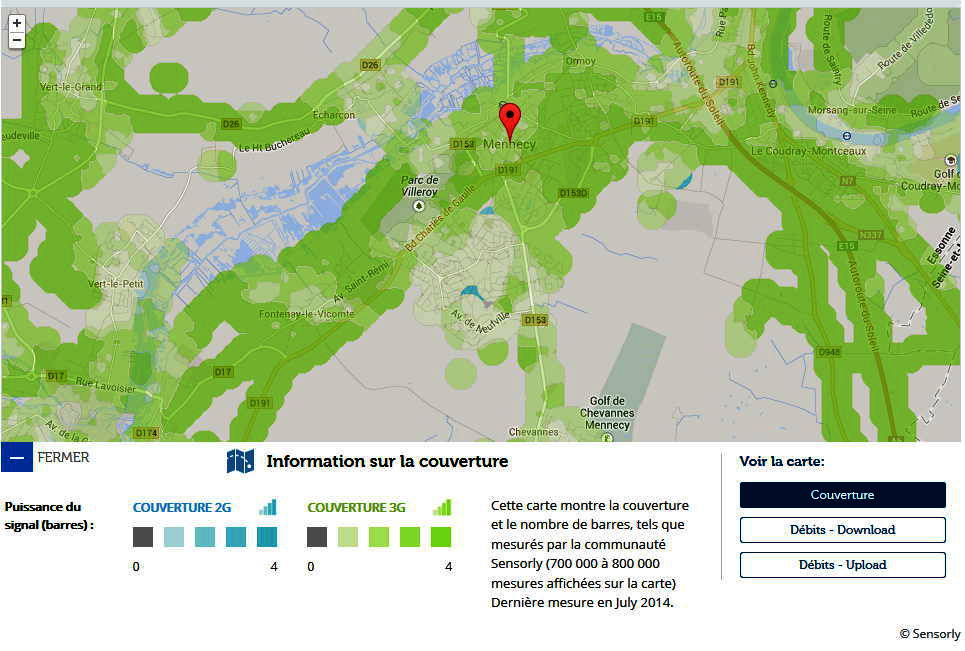This screenshot has height=651, width=965.
Task: Zoom in the map with plus button
Action: [x=17, y=23]
